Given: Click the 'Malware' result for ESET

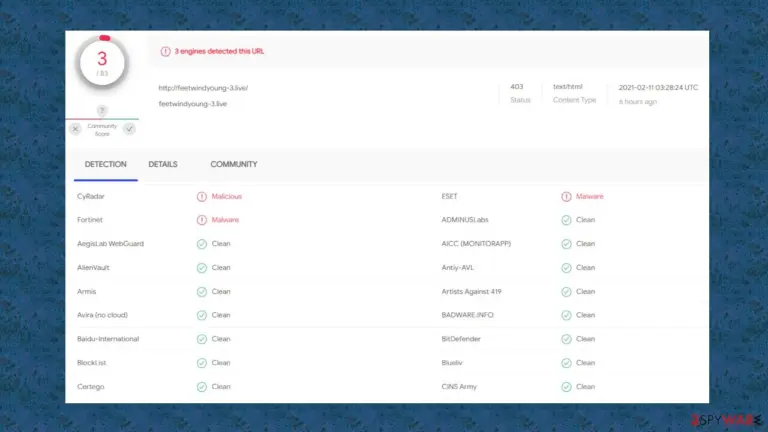Looking at the screenshot, I should point(590,196).
